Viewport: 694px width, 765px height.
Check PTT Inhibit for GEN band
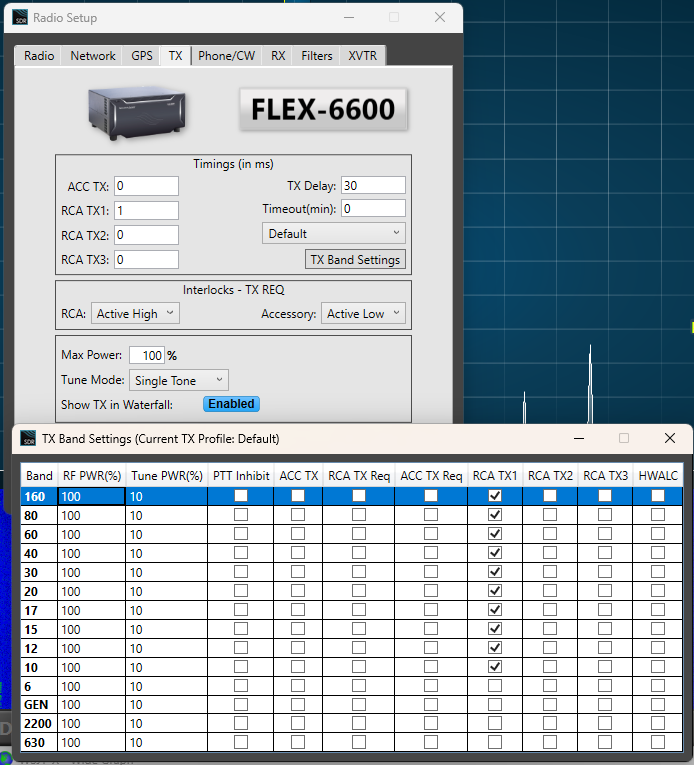241,705
